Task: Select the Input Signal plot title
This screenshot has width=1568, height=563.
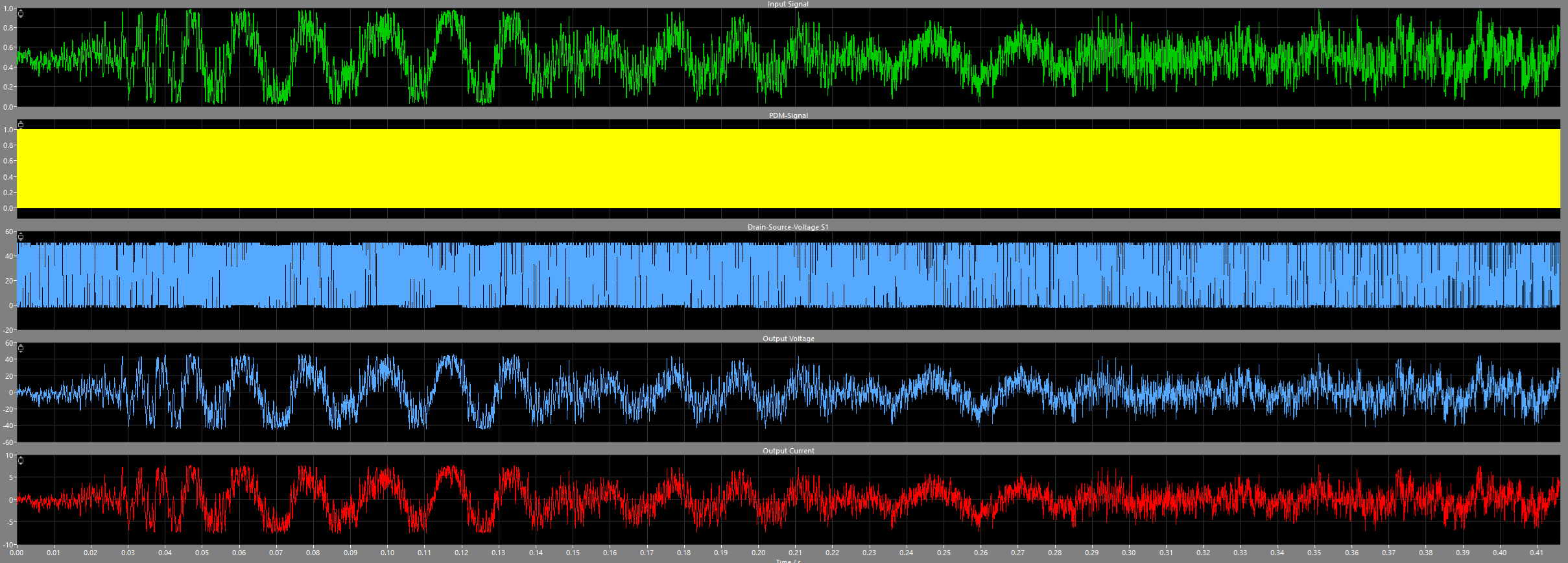Action: coord(788,4)
